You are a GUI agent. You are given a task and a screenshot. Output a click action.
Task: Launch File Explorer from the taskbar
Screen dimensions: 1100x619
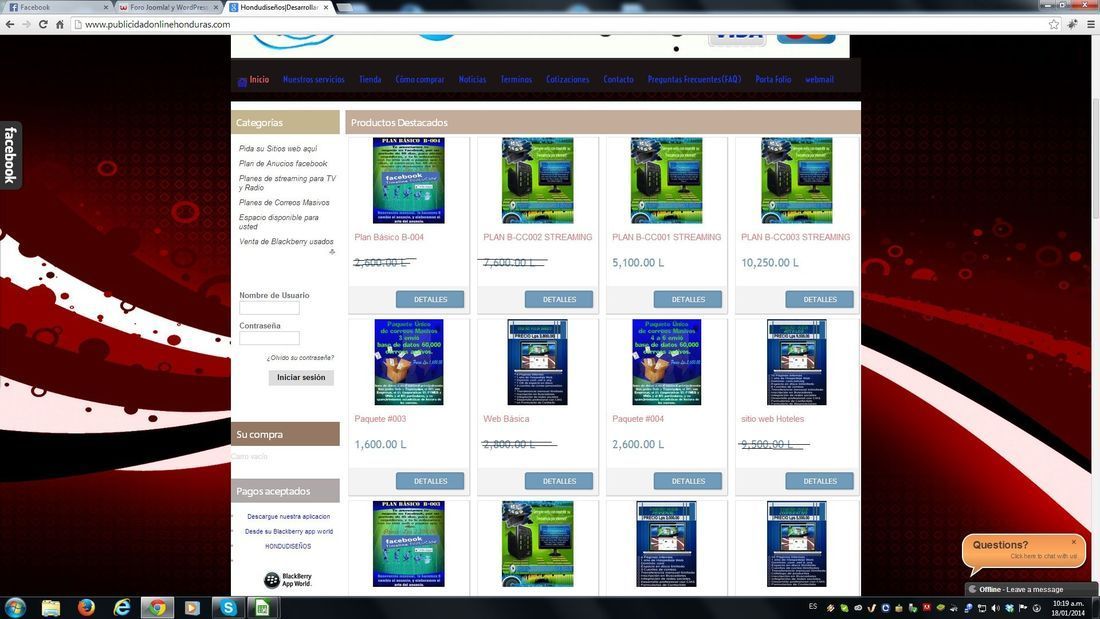51,607
